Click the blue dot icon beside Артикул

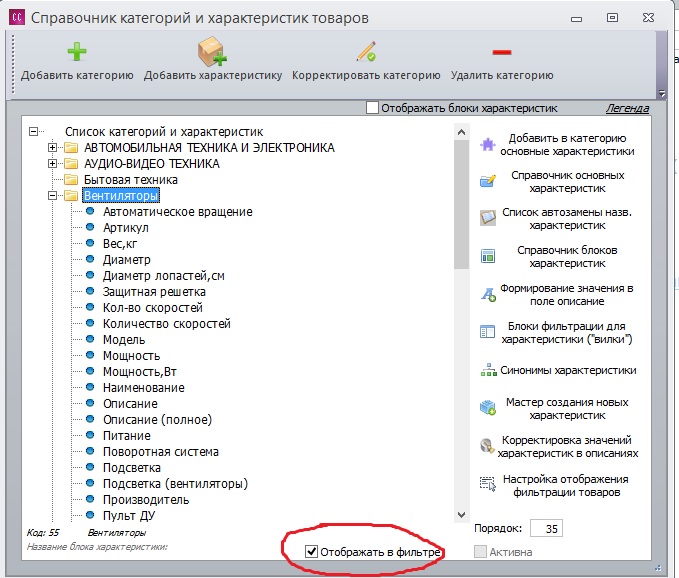coord(90,227)
